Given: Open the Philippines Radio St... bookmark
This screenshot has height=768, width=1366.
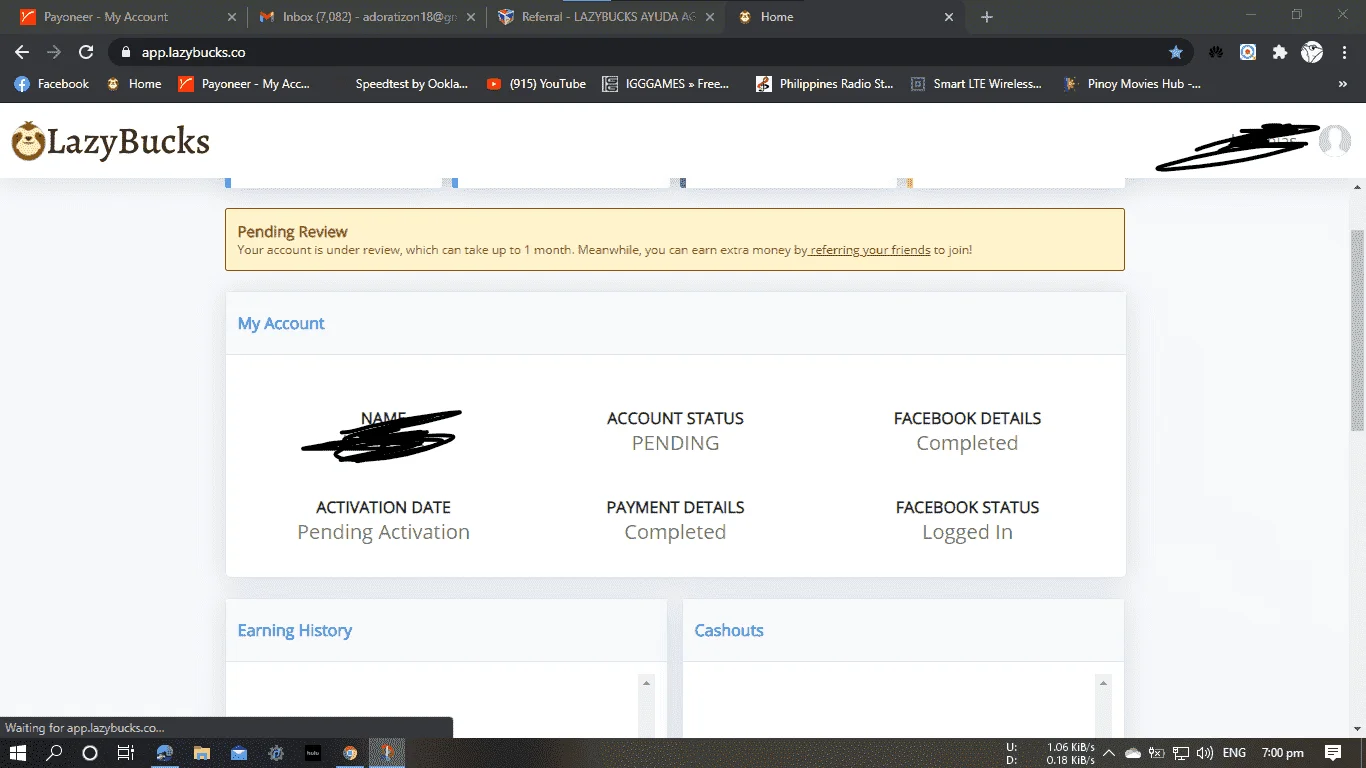Looking at the screenshot, I should 825,84.
